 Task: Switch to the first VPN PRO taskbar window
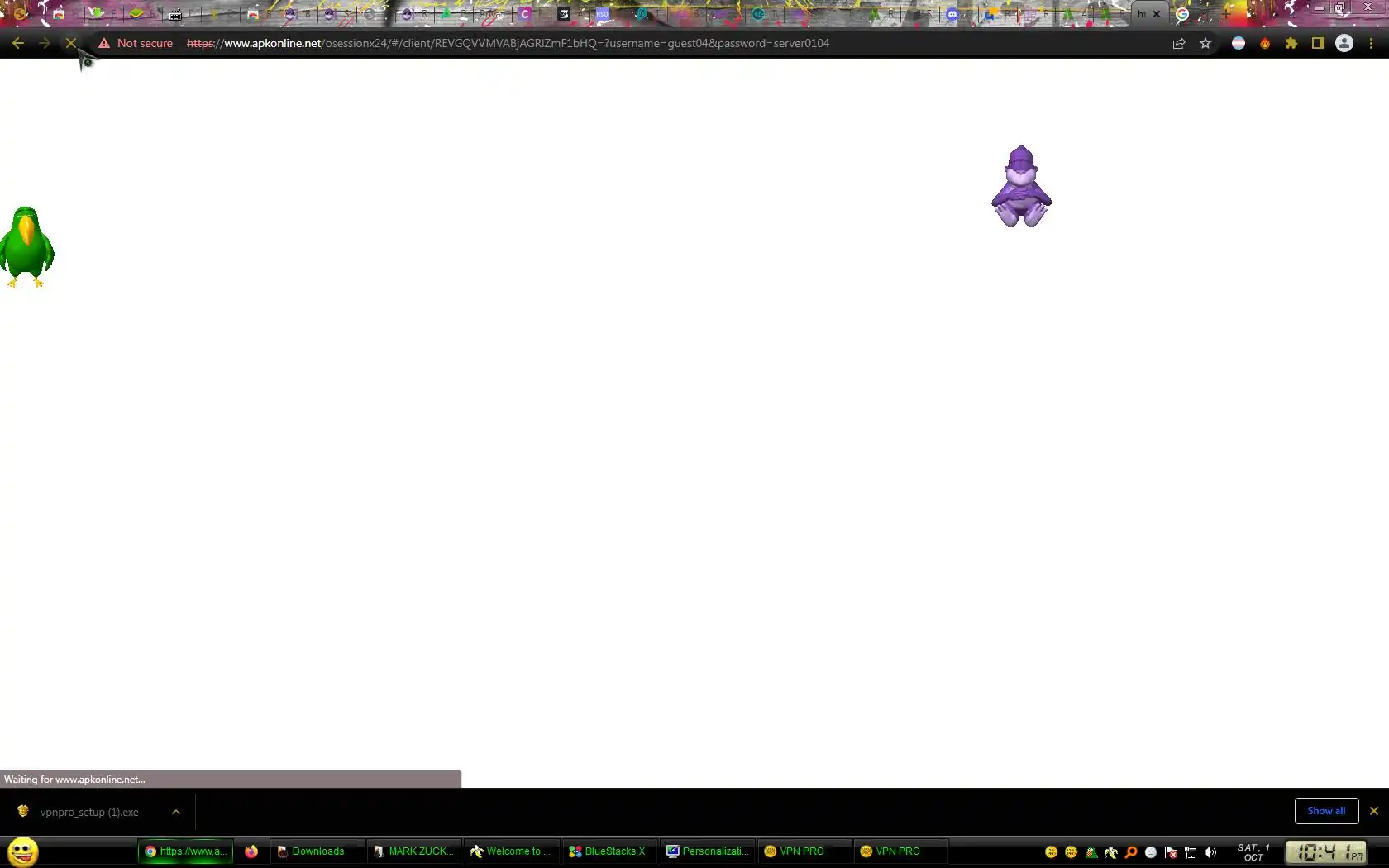[x=804, y=851]
